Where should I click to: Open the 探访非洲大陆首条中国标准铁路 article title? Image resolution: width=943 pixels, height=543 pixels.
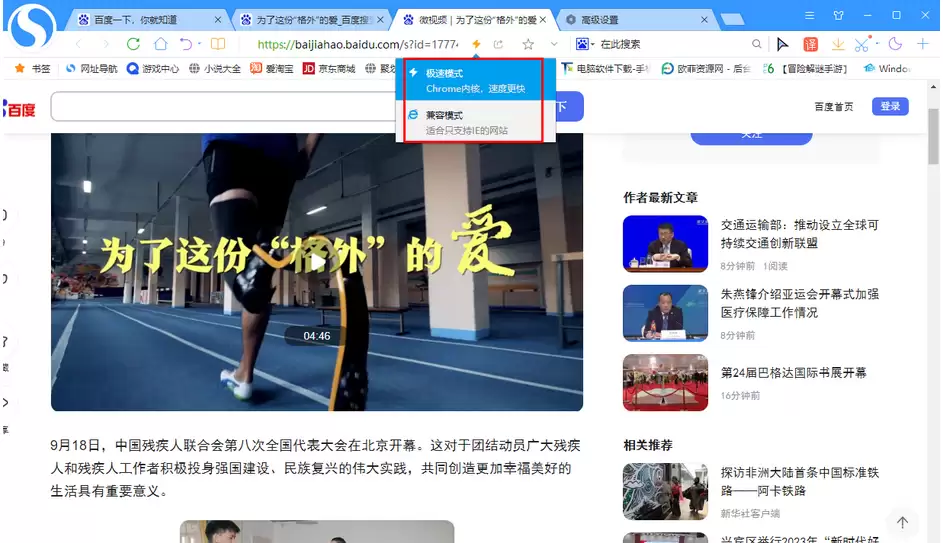(800, 482)
